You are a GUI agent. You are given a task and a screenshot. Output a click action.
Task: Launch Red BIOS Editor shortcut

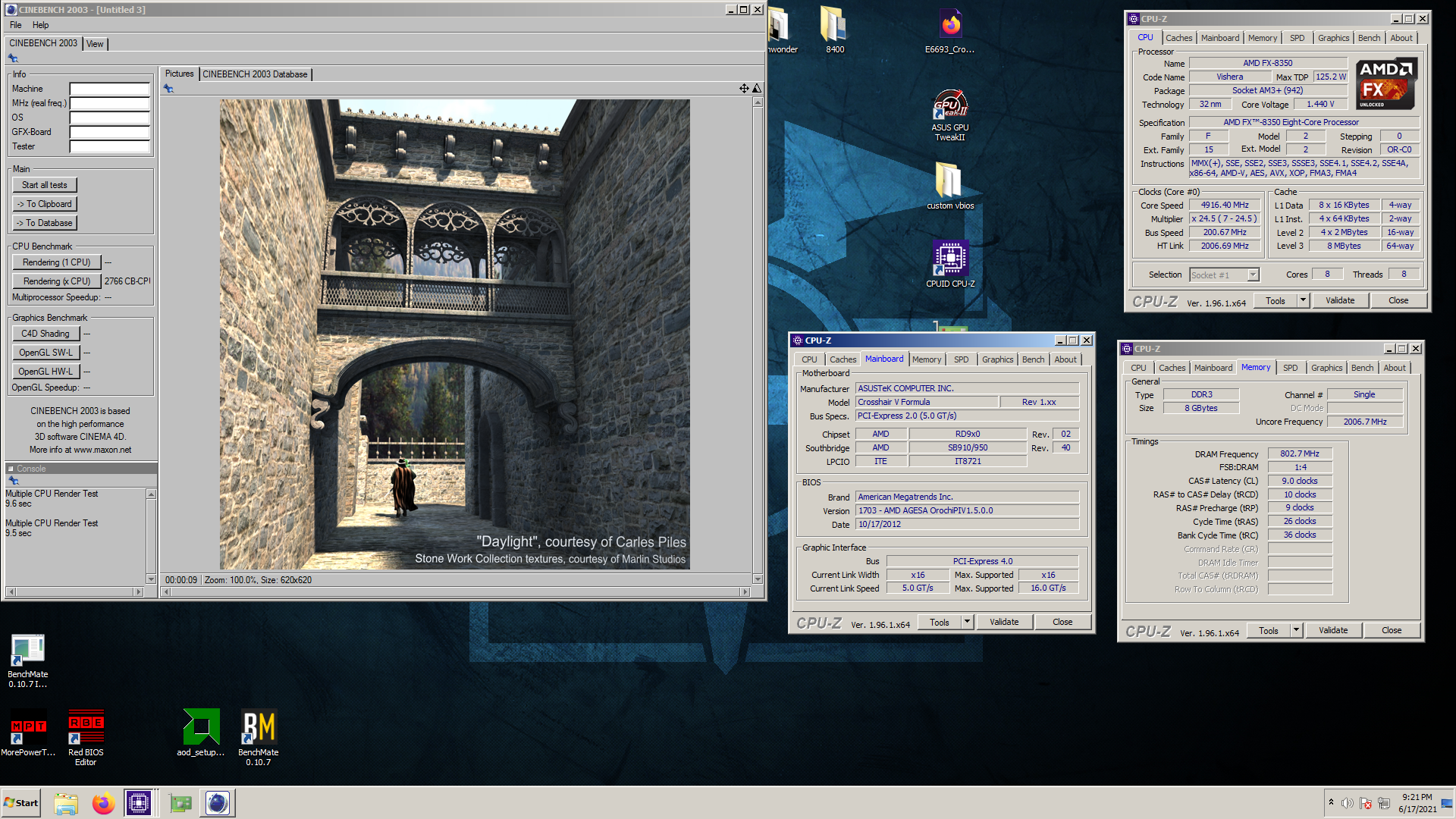(86, 737)
